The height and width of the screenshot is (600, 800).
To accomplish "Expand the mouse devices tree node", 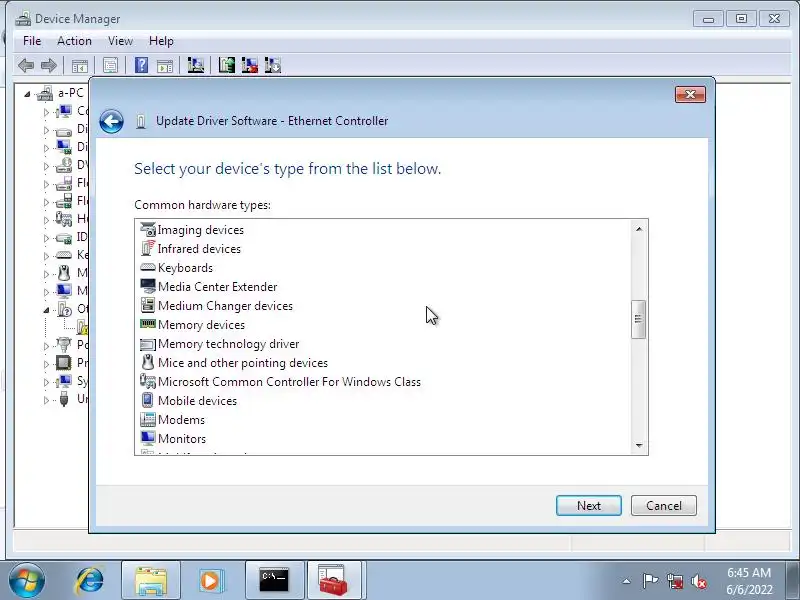I will [46, 274].
